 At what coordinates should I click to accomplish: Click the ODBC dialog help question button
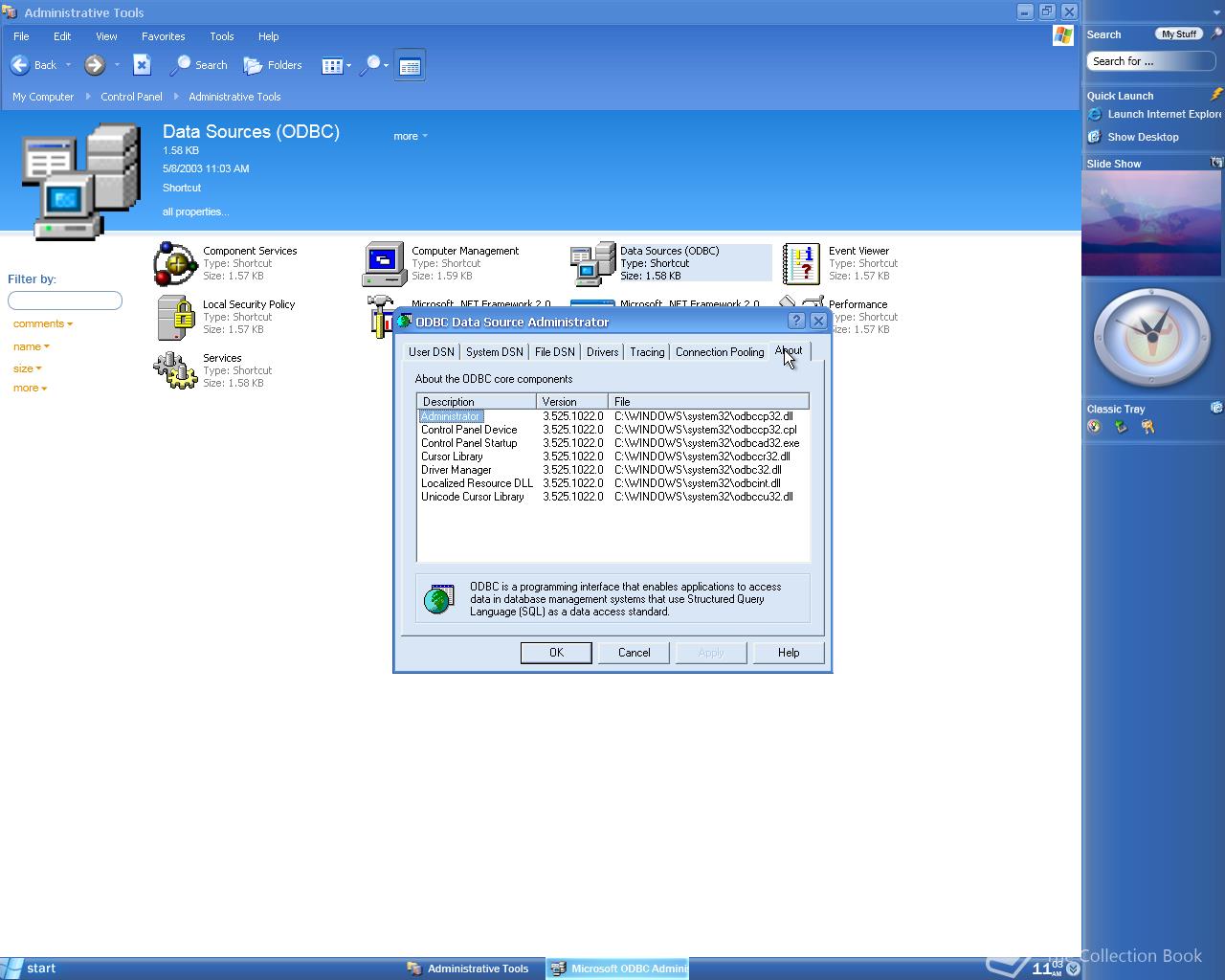[797, 322]
